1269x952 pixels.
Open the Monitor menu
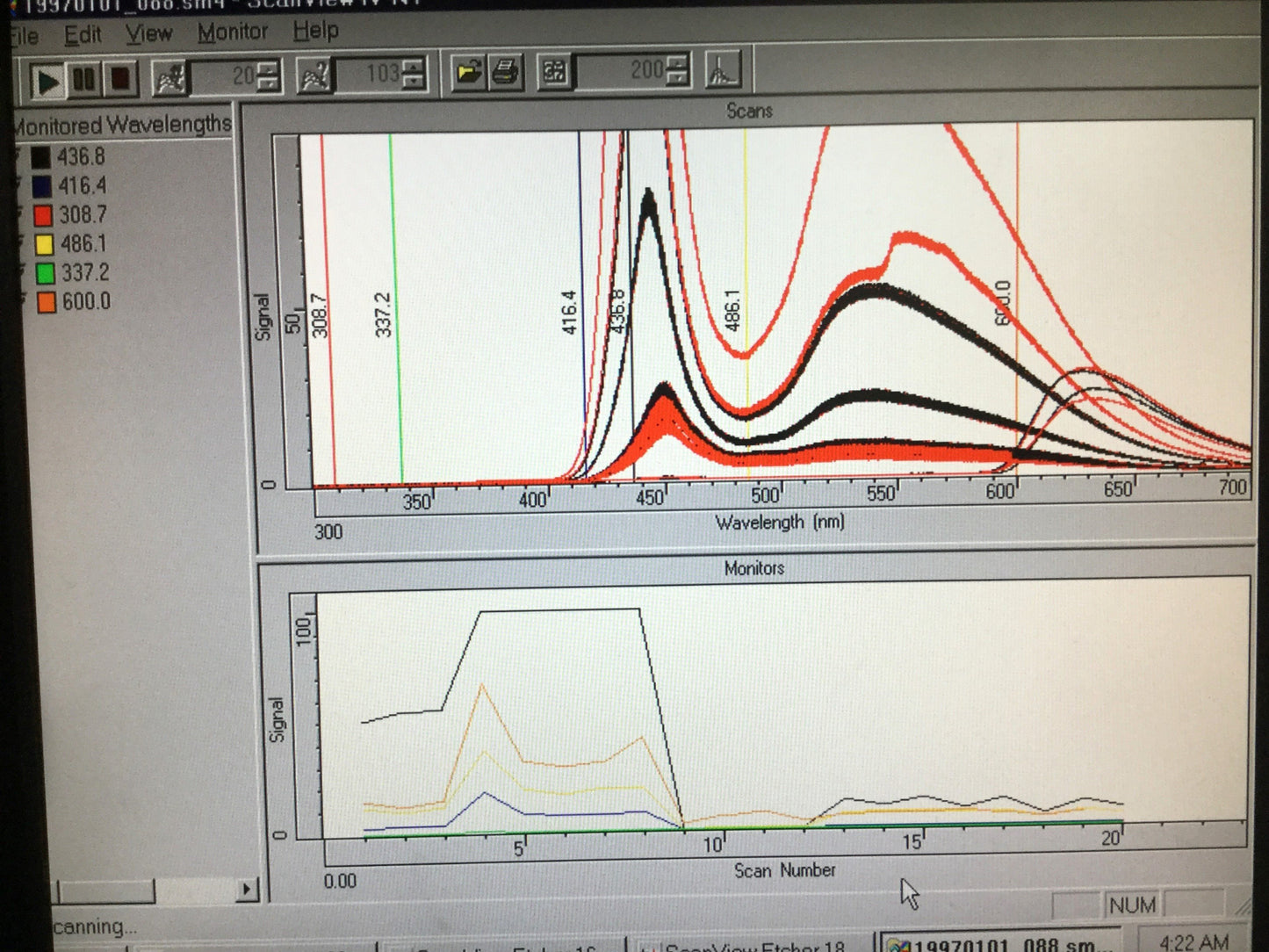[233, 32]
